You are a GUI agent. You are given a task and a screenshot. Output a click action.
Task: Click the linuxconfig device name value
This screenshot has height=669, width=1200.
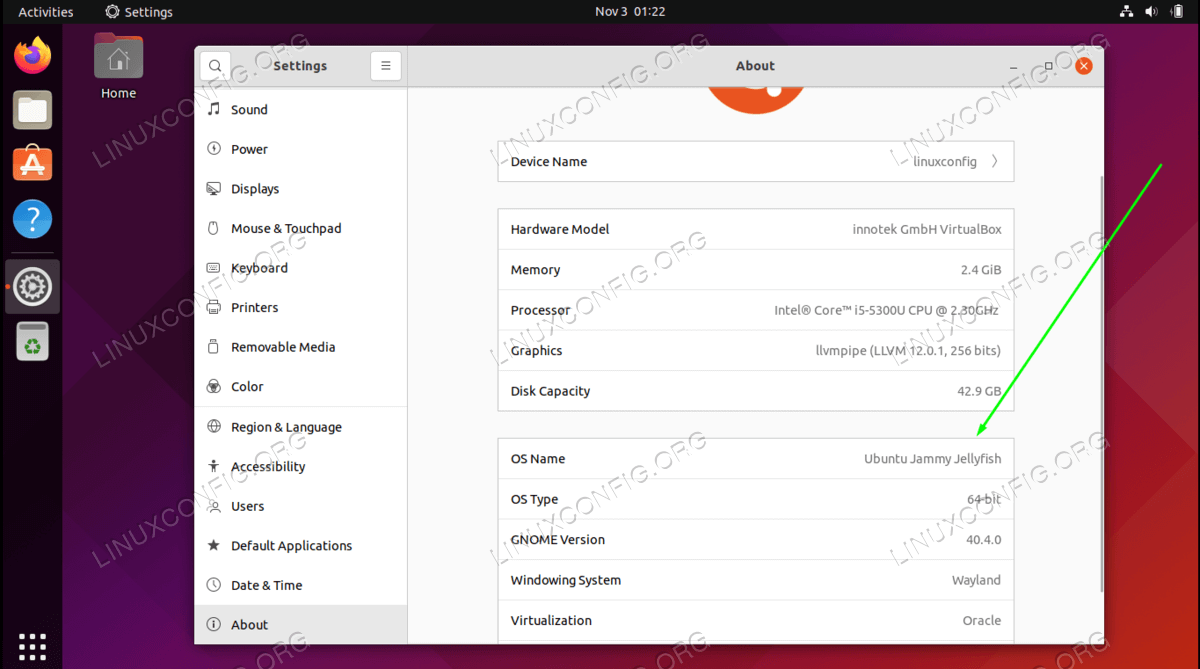pyautogui.click(x=945, y=161)
